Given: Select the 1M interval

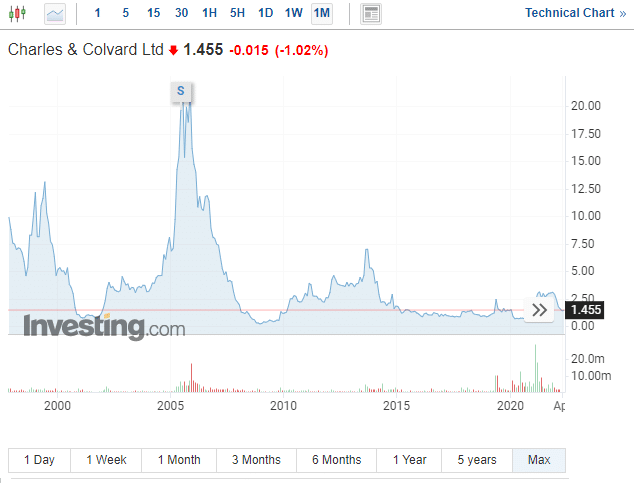Looking at the screenshot, I should click(x=322, y=13).
